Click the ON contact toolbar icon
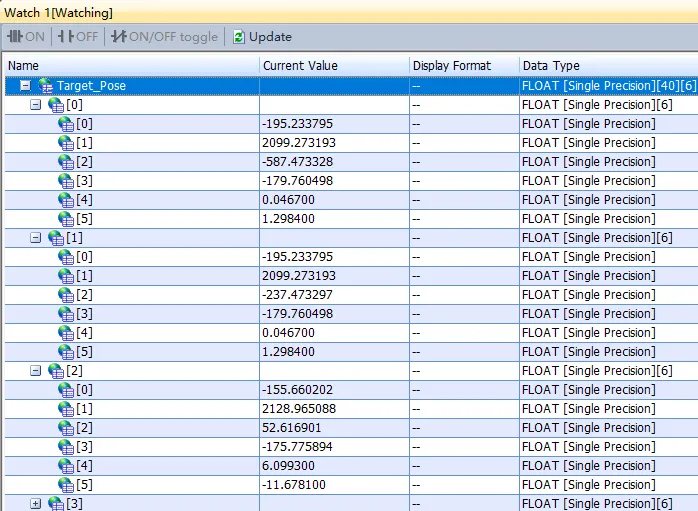 [15, 37]
